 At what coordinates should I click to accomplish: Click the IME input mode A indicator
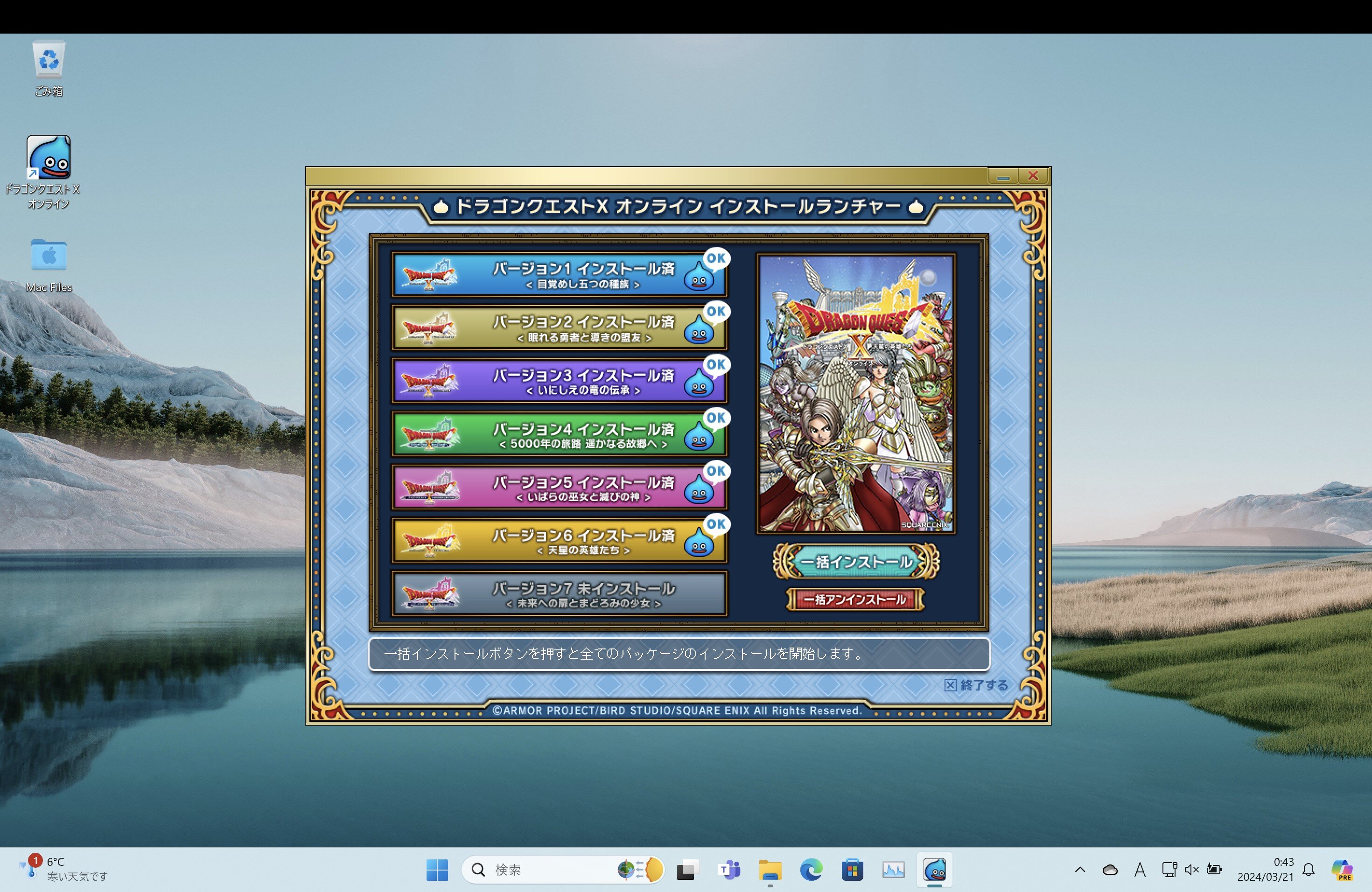(x=1140, y=870)
